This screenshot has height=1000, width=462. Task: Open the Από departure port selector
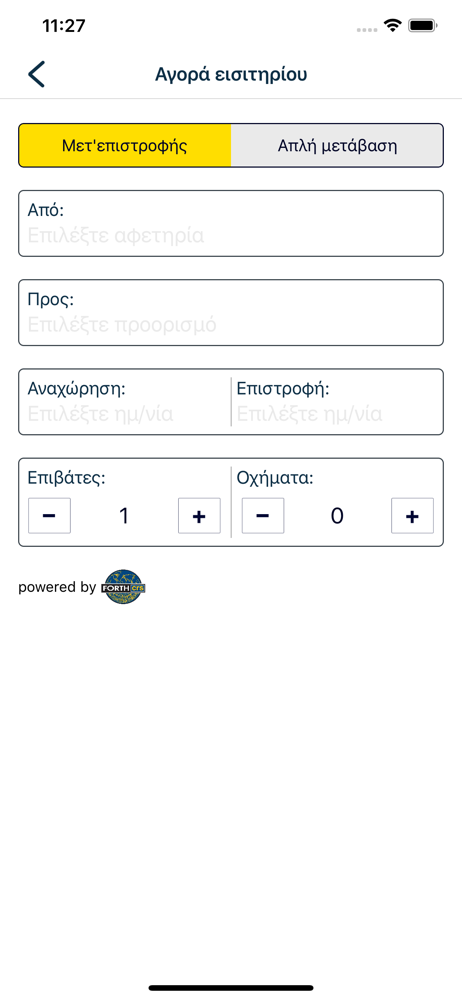(x=231, y=223)
